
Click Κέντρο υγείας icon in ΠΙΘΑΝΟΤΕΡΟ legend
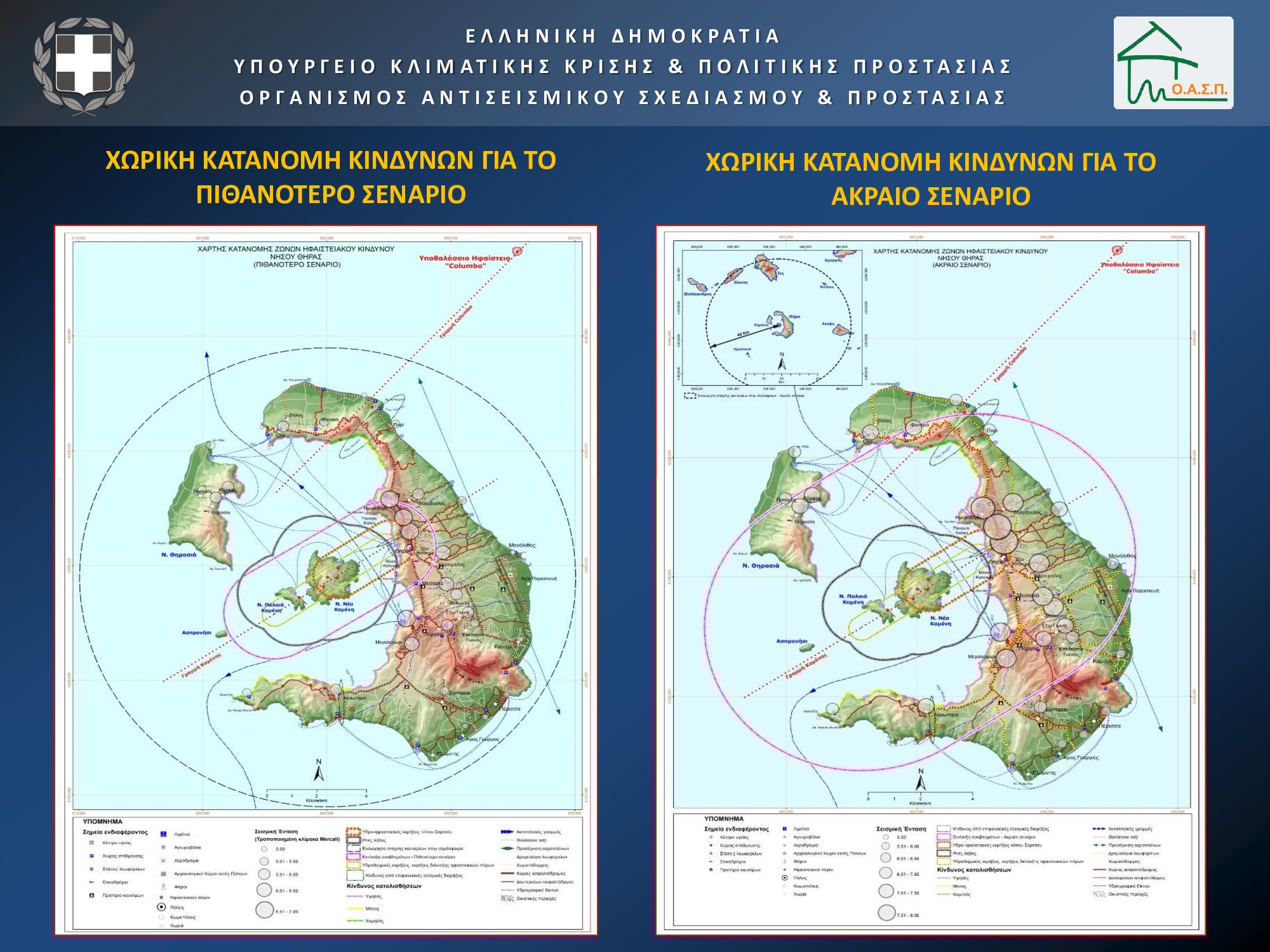(91, 843)
